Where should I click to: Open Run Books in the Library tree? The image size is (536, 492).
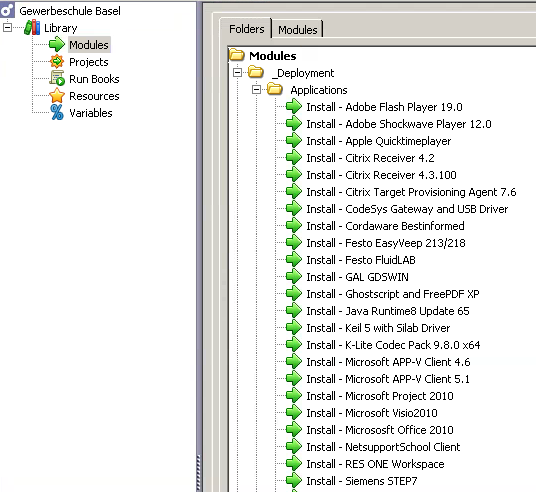point(94,79)
